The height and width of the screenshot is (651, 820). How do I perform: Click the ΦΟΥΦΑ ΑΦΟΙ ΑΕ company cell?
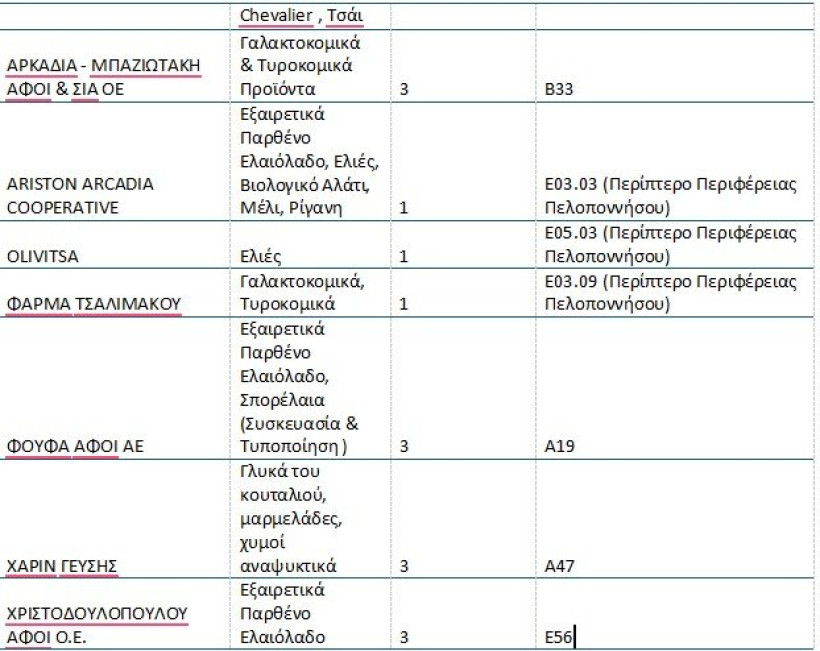point(75,446)
